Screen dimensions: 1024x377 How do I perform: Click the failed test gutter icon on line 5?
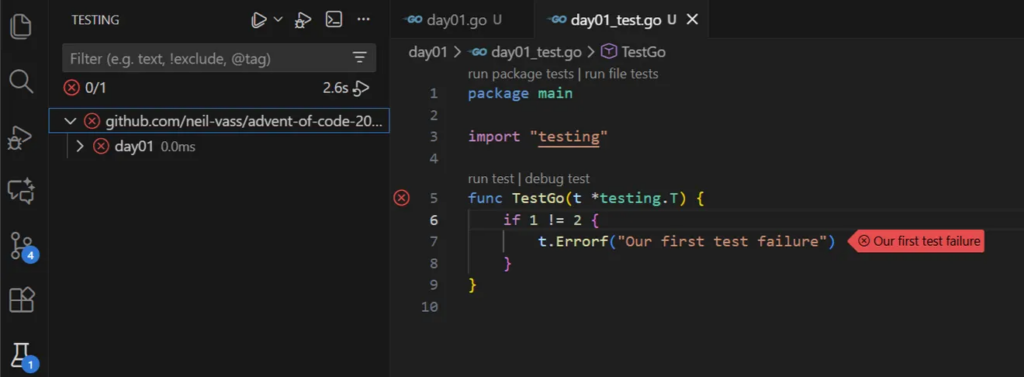(401, 197)
